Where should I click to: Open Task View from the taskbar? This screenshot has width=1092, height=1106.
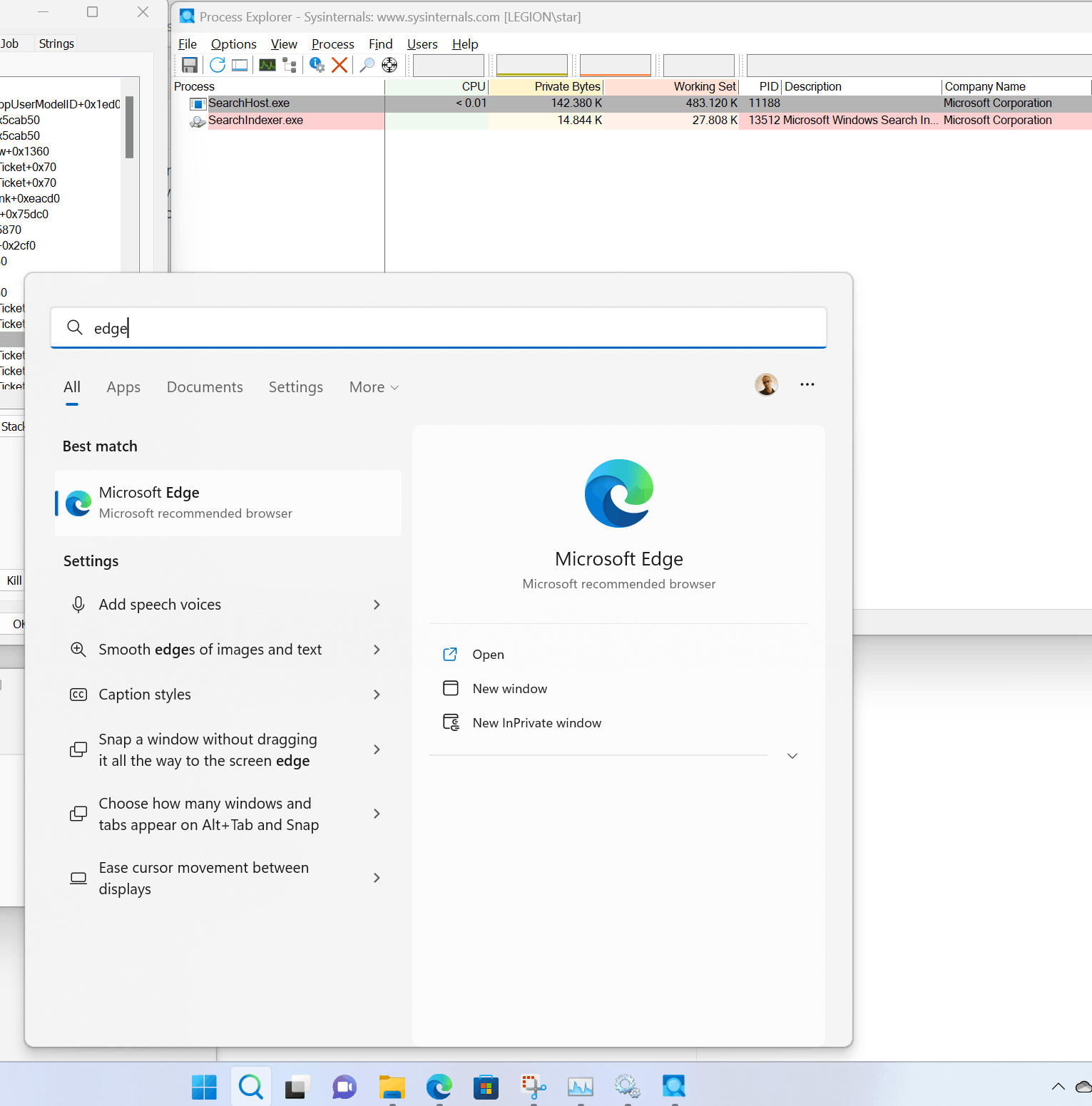[x=297, y=1087]
